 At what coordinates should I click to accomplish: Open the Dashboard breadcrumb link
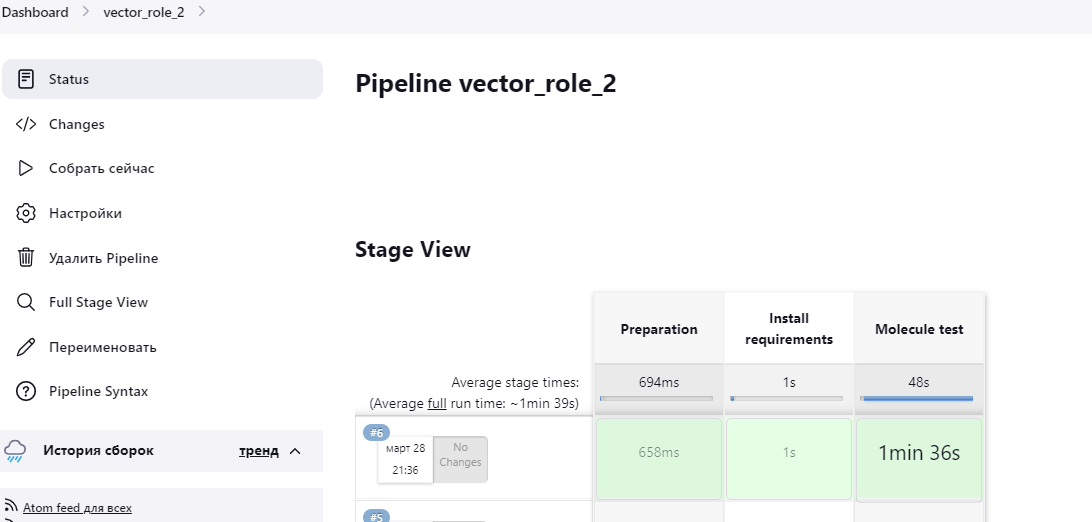(x=35, y=12)
